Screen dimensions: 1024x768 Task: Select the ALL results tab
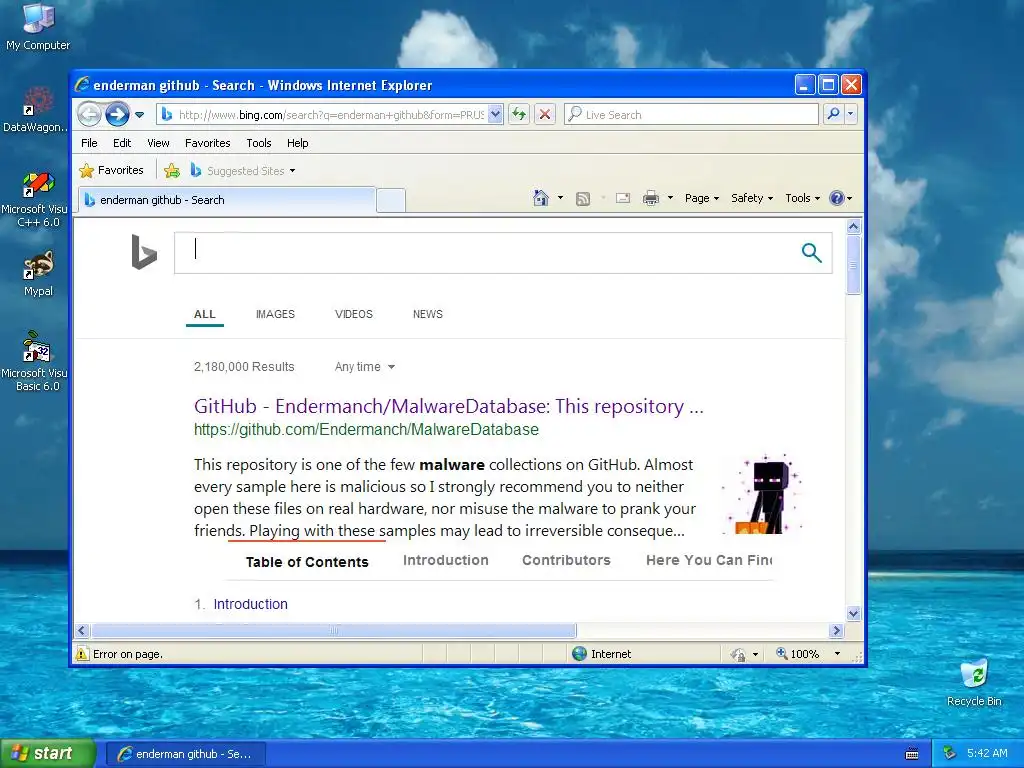coord(204,314)
